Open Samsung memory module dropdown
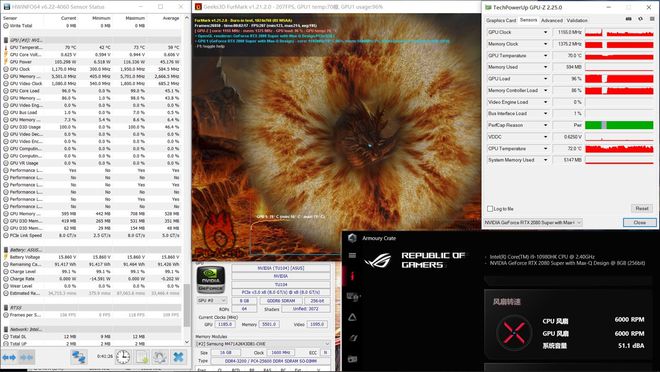Viewport: 660px width, 372px height. coord(263,344)
